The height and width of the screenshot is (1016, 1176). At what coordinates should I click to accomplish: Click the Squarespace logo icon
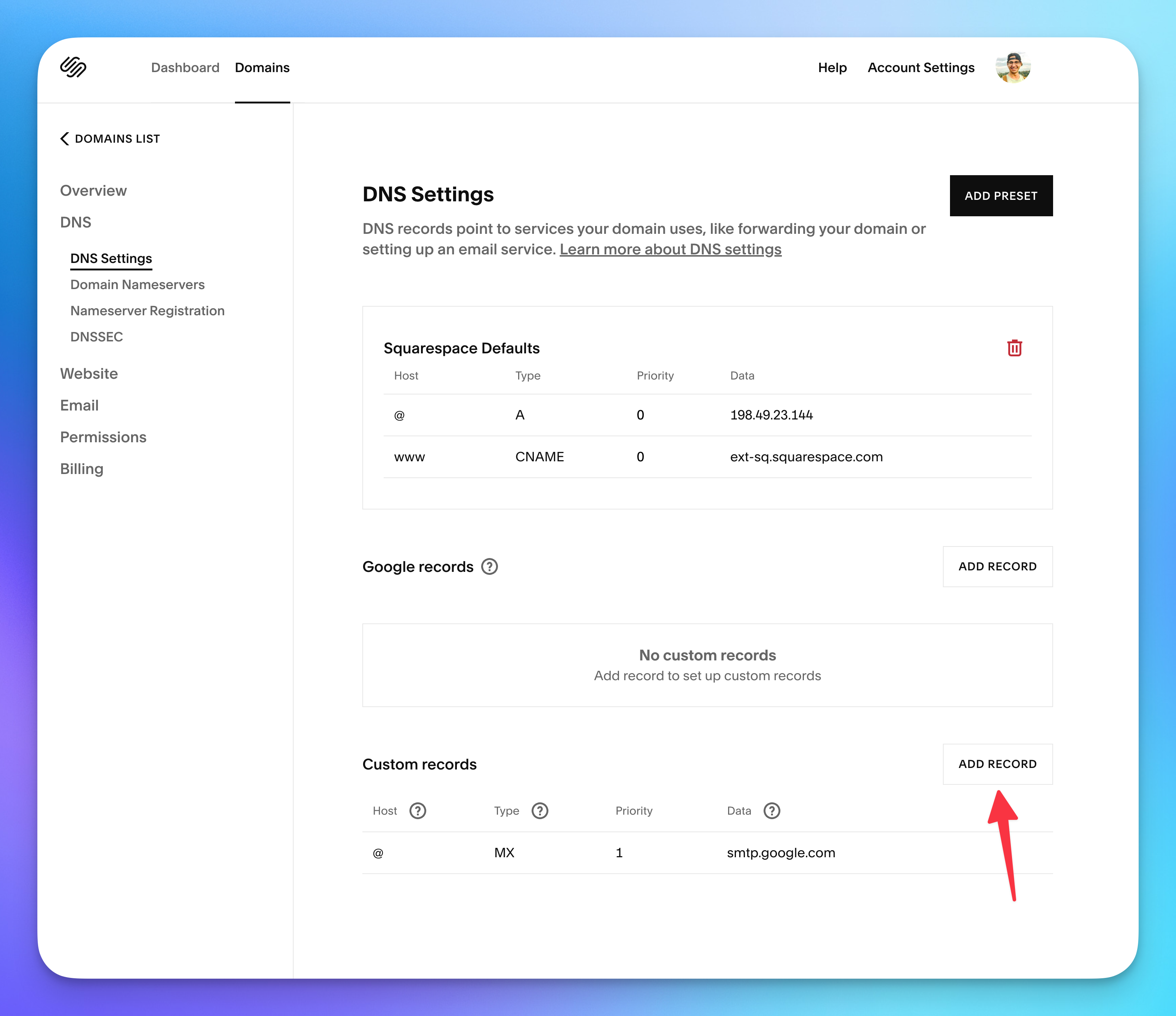(x=73, y=67)
